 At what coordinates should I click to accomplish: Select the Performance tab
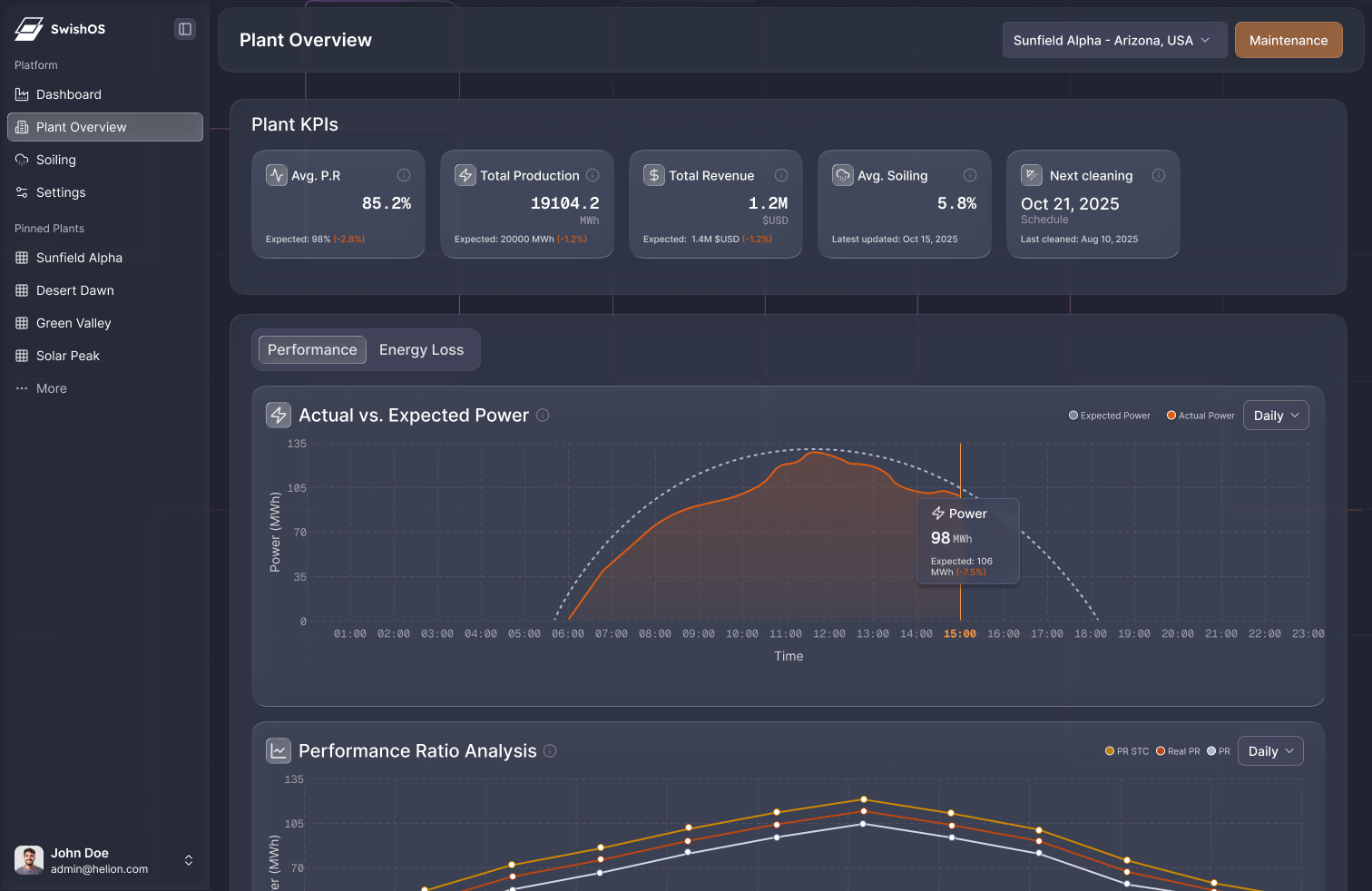tap(311, 349)
